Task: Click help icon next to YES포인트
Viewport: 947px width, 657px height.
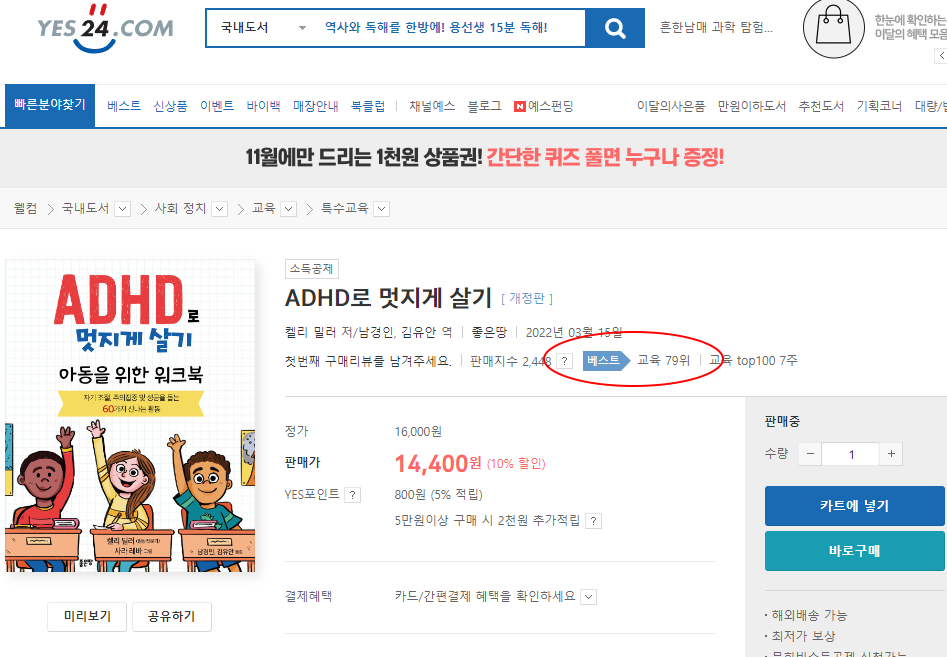Action: click(352, 495)
